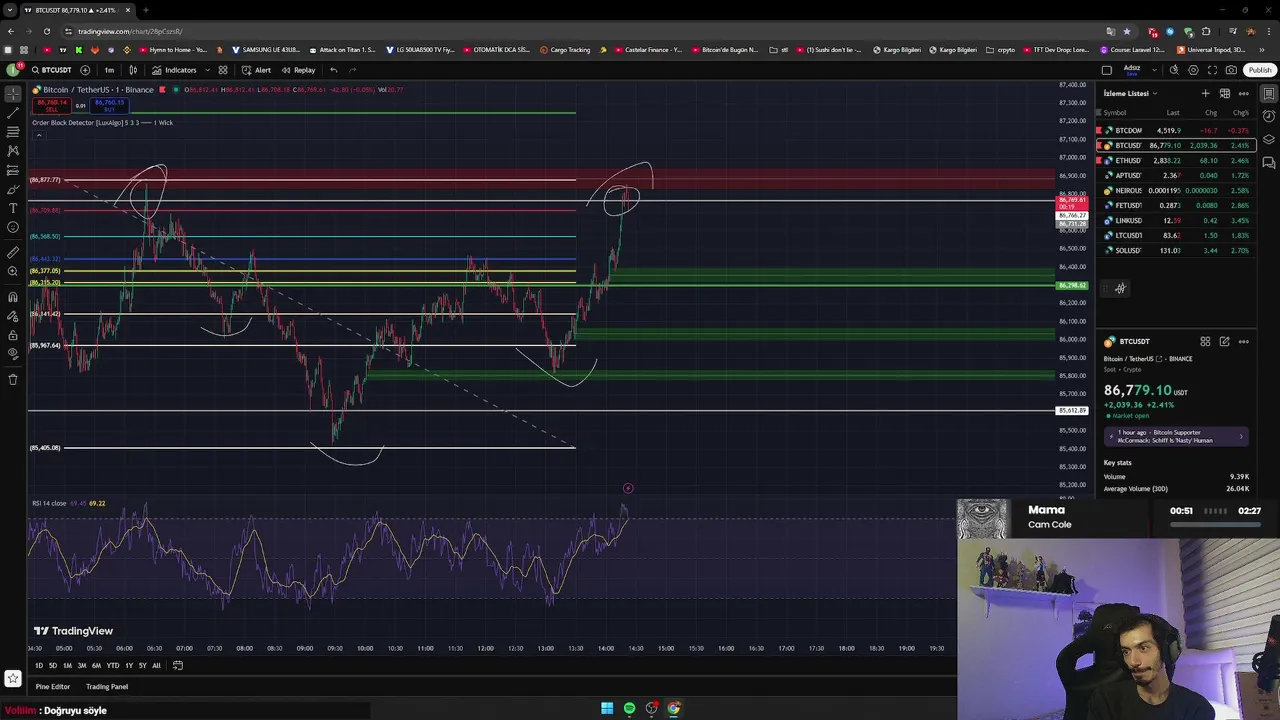
Task: Toggle hide all drawings eye icon
Action: pyautogui.click(x=13, y=354)
